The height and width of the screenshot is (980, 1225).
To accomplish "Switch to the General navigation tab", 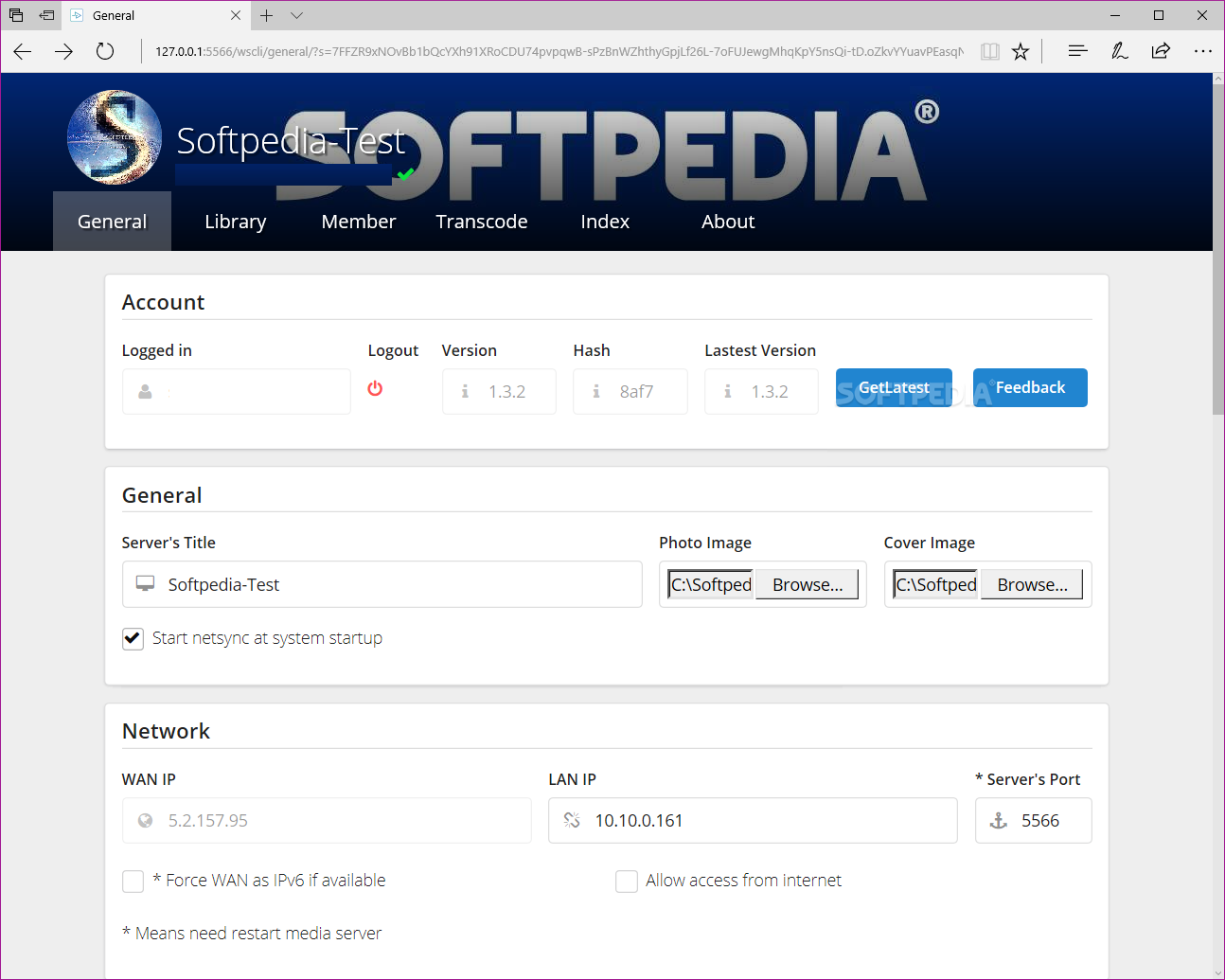I will coord(112,222).
